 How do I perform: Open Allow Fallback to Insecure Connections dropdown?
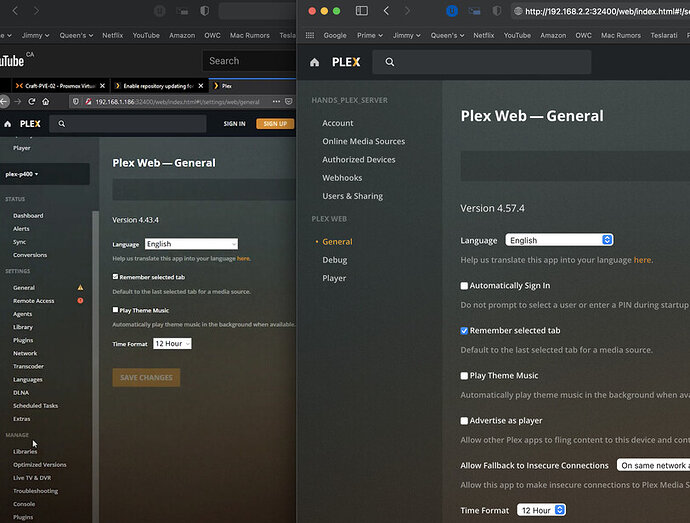coord(653,465)
